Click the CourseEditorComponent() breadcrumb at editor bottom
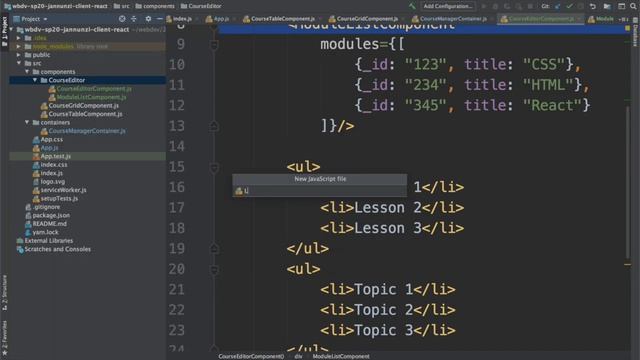Screen dimensions: 640x360 coord(251,356)
